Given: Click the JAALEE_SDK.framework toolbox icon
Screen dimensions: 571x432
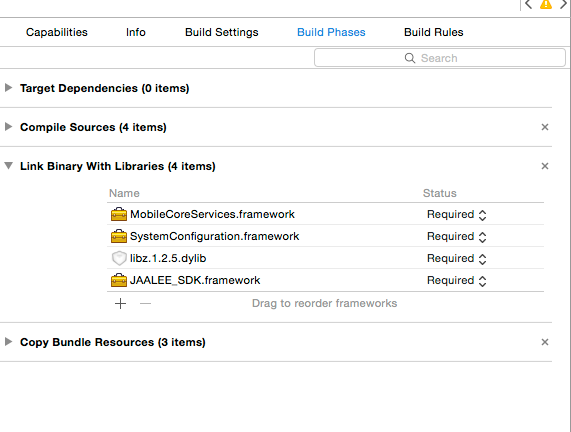Looking at the screenshot, I should (x=119, y=280).
